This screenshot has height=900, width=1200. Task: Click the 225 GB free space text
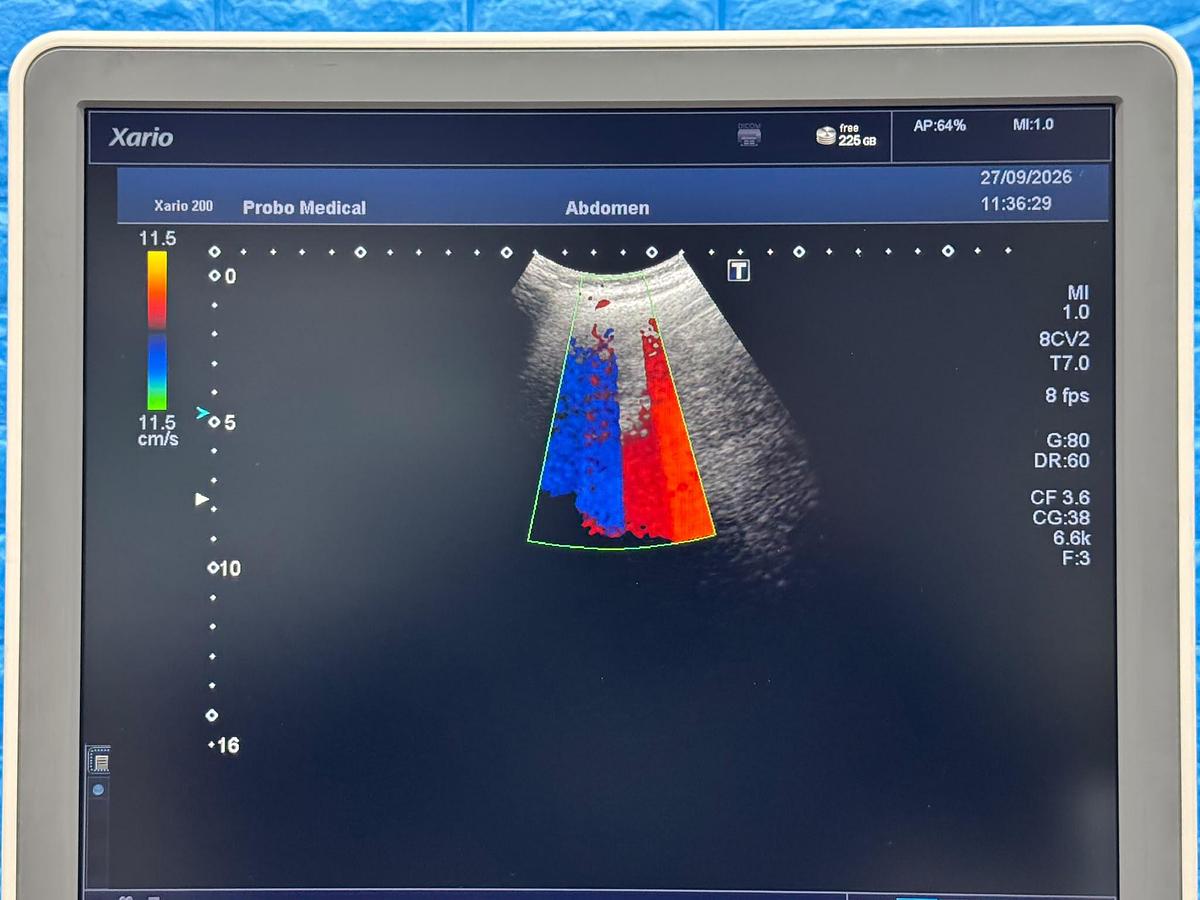tap(857, 141)
